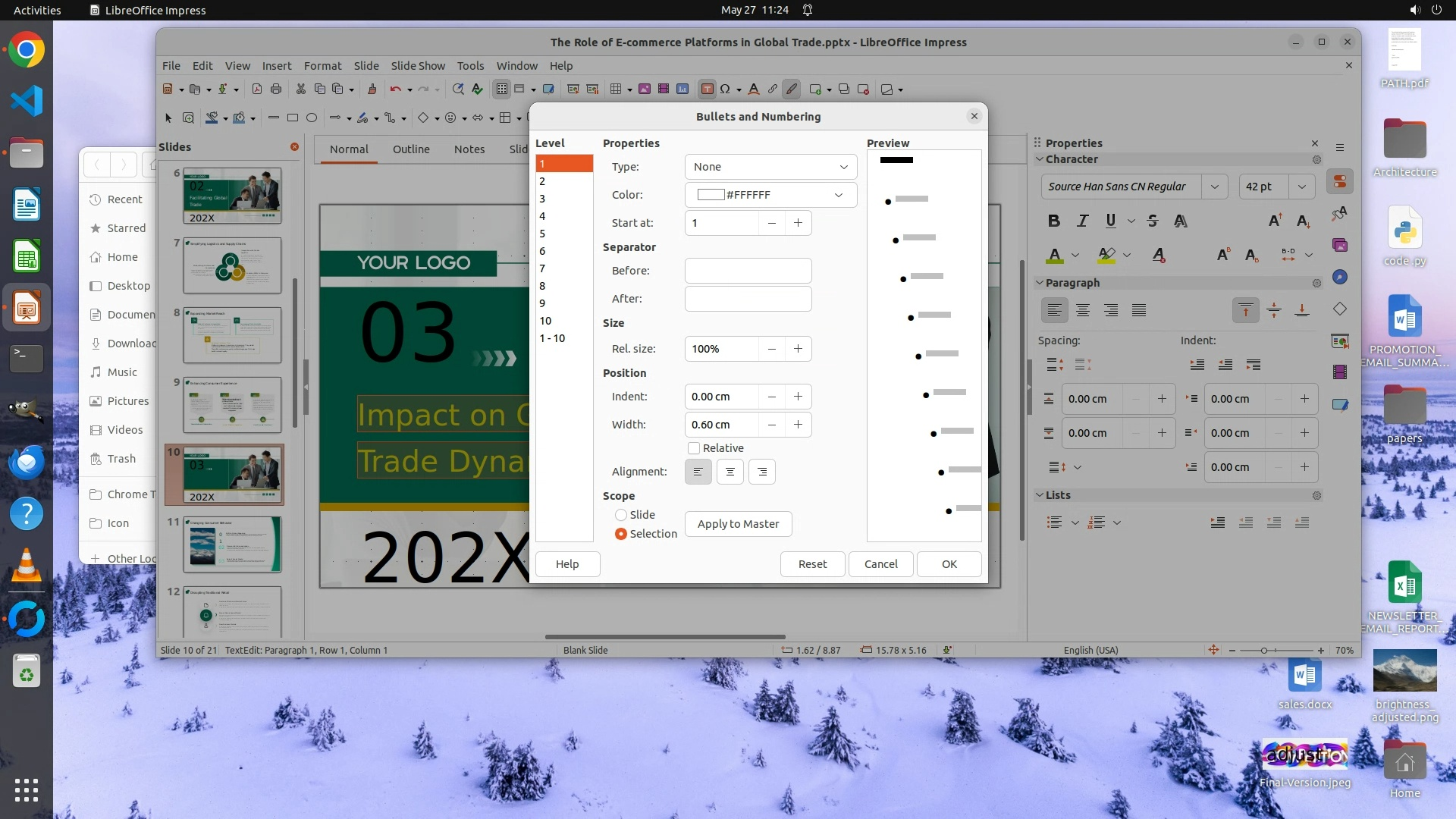
Task: Open the Slide Show menu
Action: [418, 66]
